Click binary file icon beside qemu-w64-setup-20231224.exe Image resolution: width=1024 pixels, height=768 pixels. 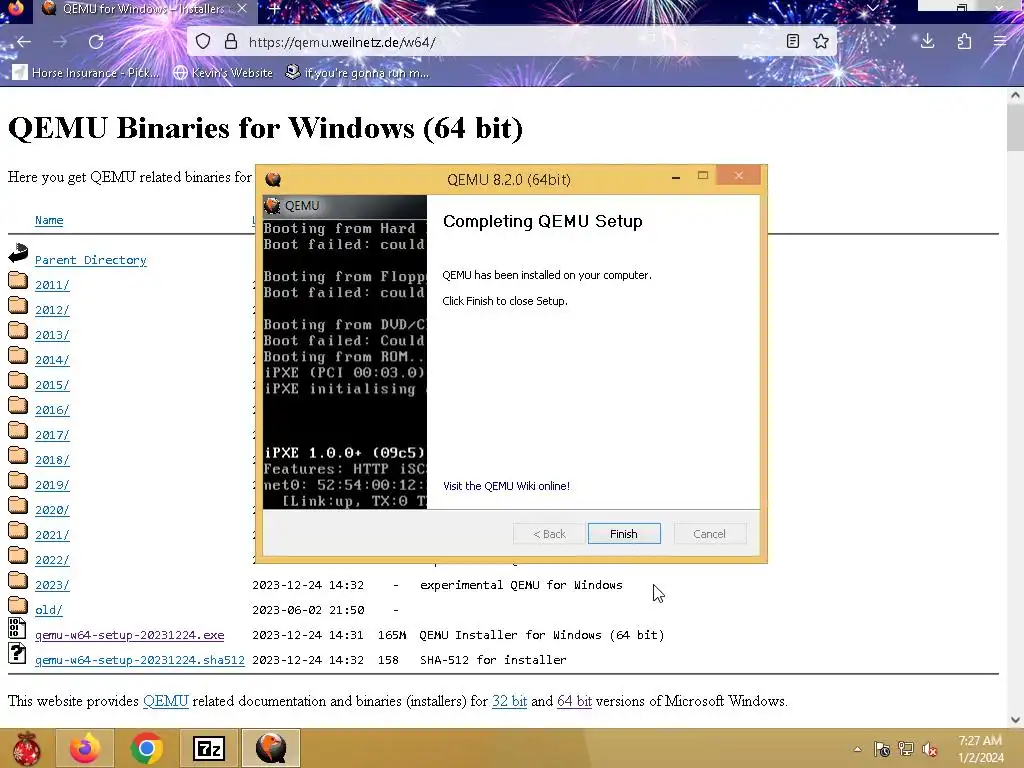point(17,628)
